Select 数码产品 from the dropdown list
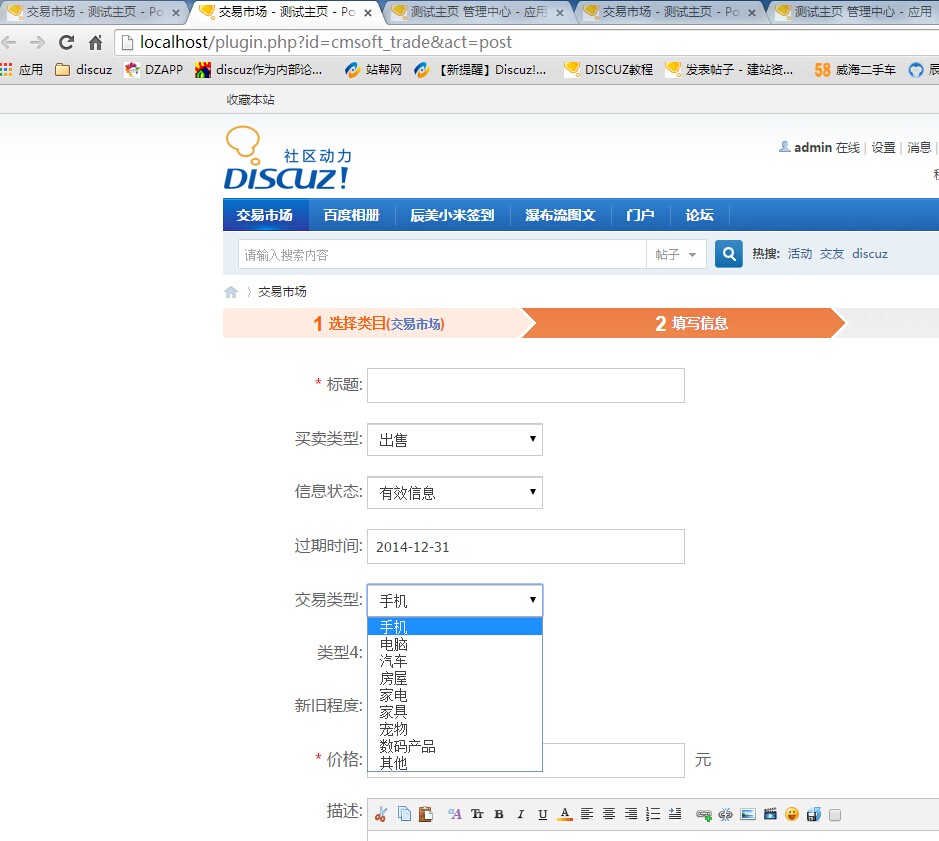939x841 pixels. (455, 746)
